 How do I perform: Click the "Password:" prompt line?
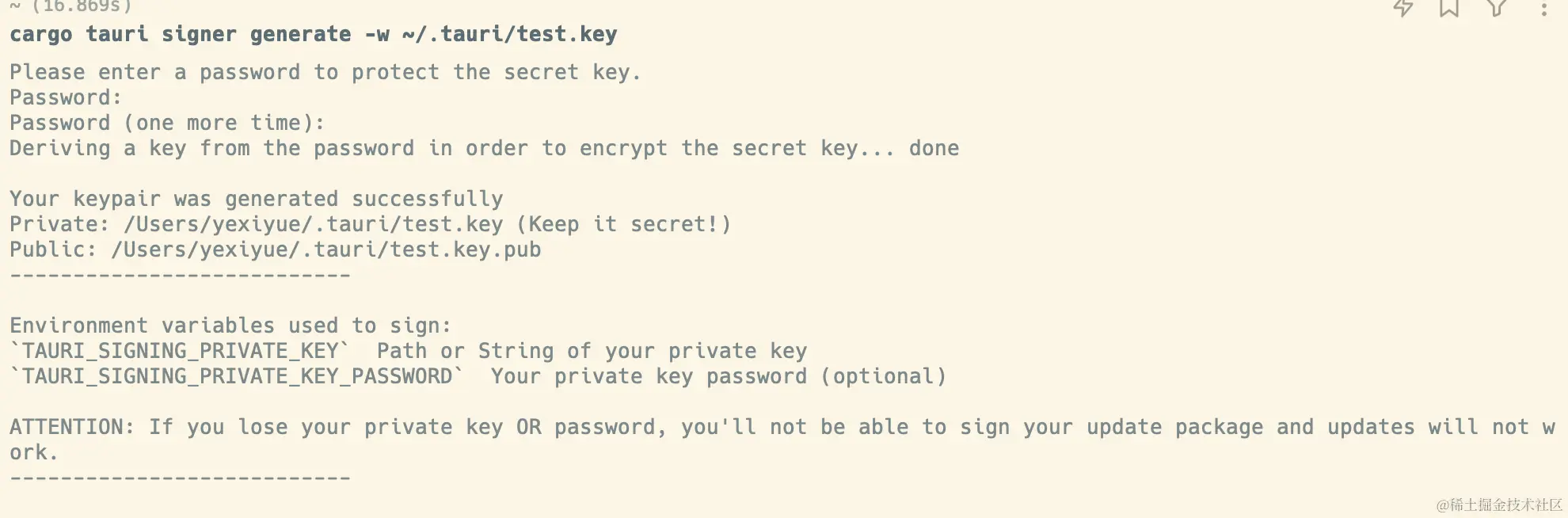pyautogui.click(x=66, y=97)
